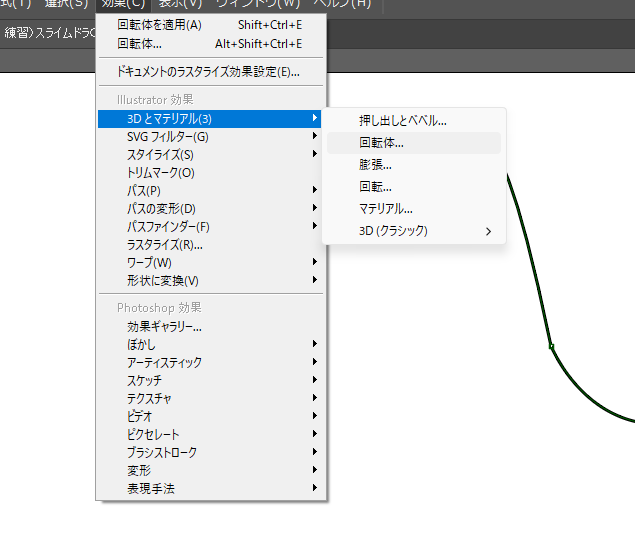The width and height of the screenshot is (635, 549).
Task: Expand the 3D (クラシック) submenu
Action: [x=393, y=231]
